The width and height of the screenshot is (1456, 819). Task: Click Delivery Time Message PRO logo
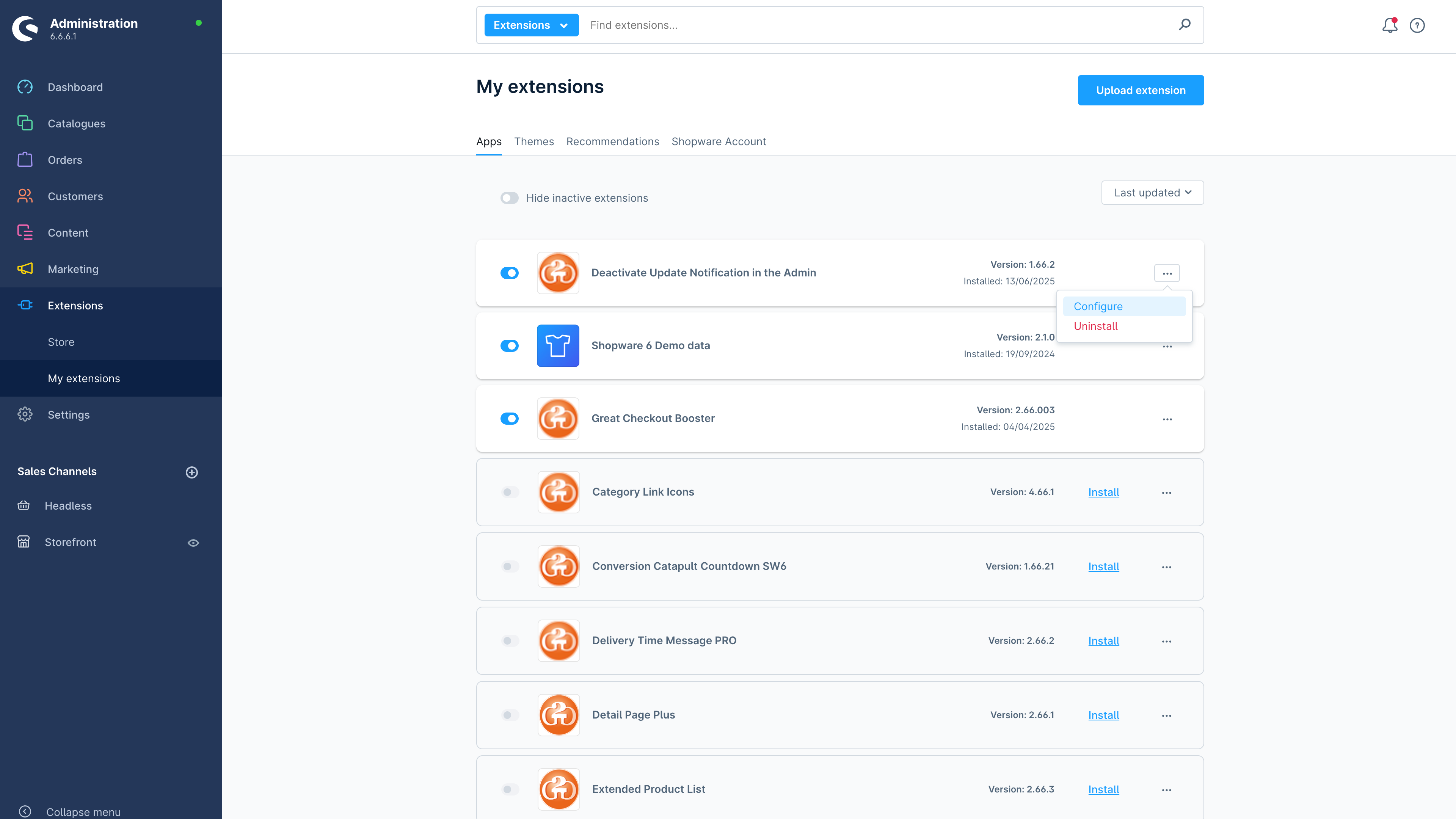click(559, 641)
